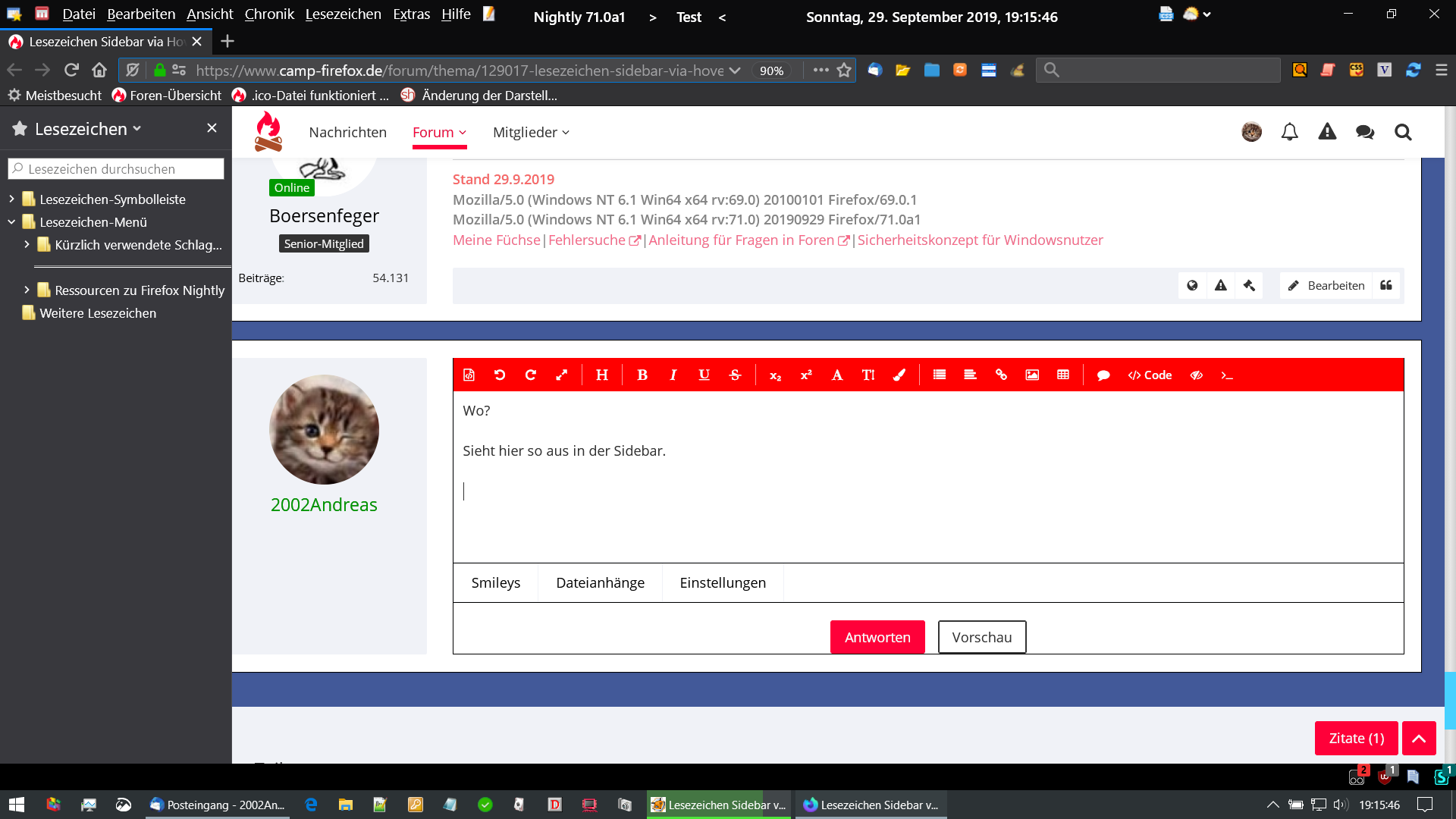Open the Fehlersuche link
Screen dimensions: 1456x819
coord(587,240)
